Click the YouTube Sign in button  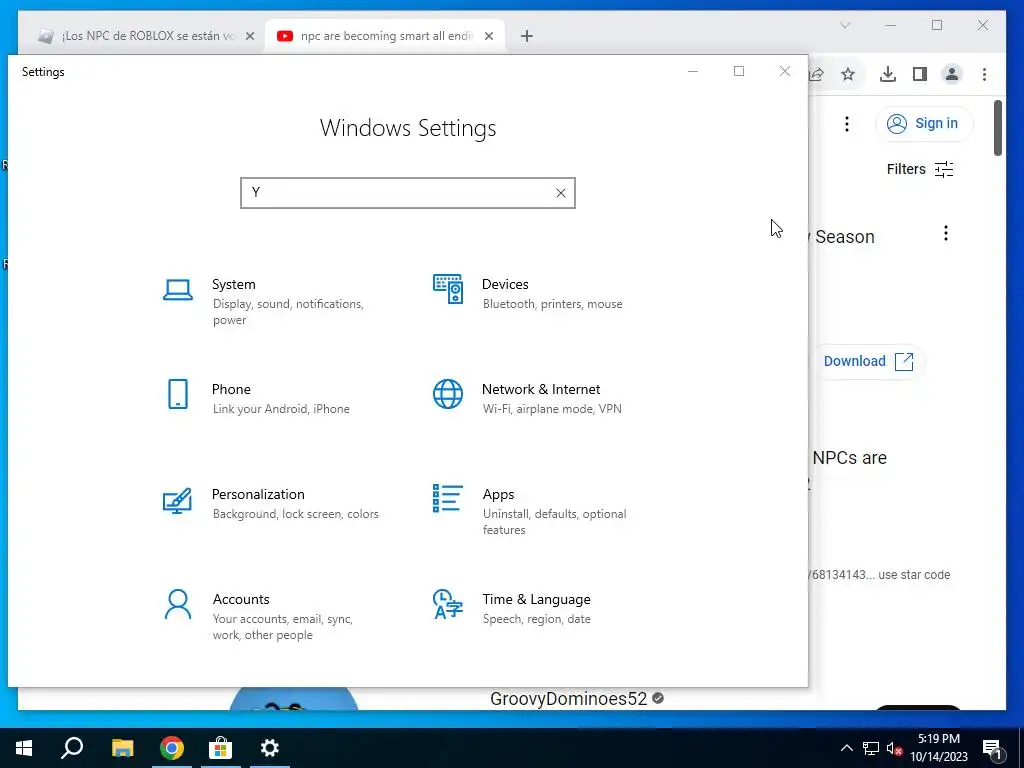[x=924, y=123]
